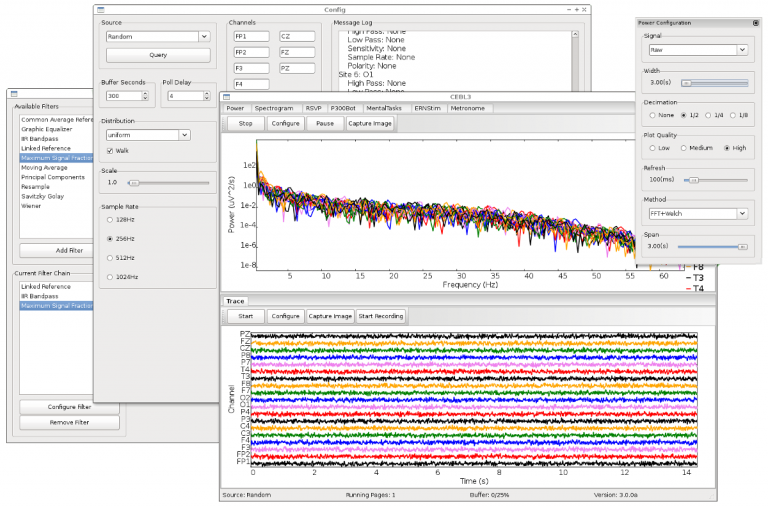Open the Source dropdown showing Random
The height and width of the screenshot is (507, 768).
(x=156, y=36)
